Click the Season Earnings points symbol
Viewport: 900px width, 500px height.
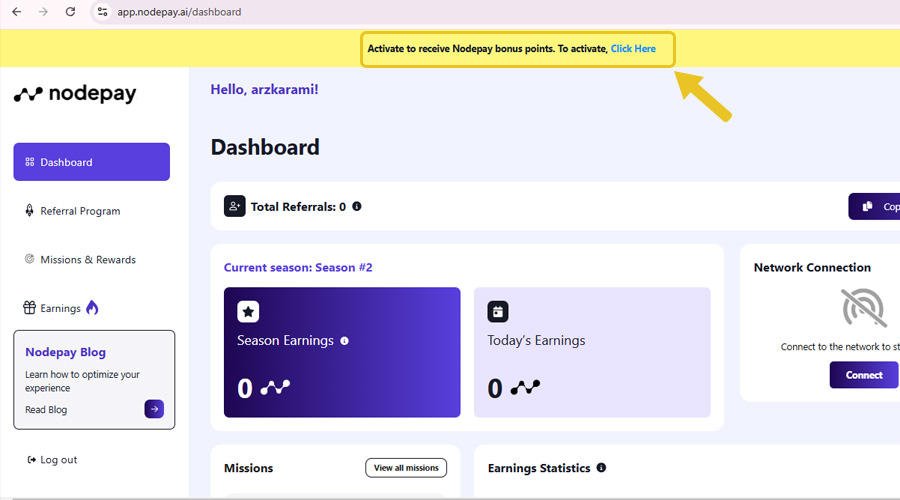pyautogui.click(x=276, y=387)
